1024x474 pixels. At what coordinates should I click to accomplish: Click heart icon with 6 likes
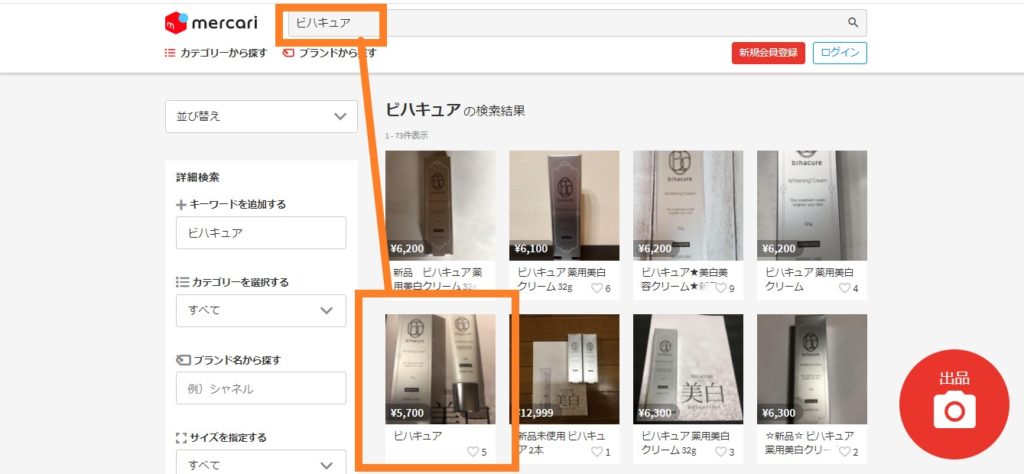coord(597,288)
